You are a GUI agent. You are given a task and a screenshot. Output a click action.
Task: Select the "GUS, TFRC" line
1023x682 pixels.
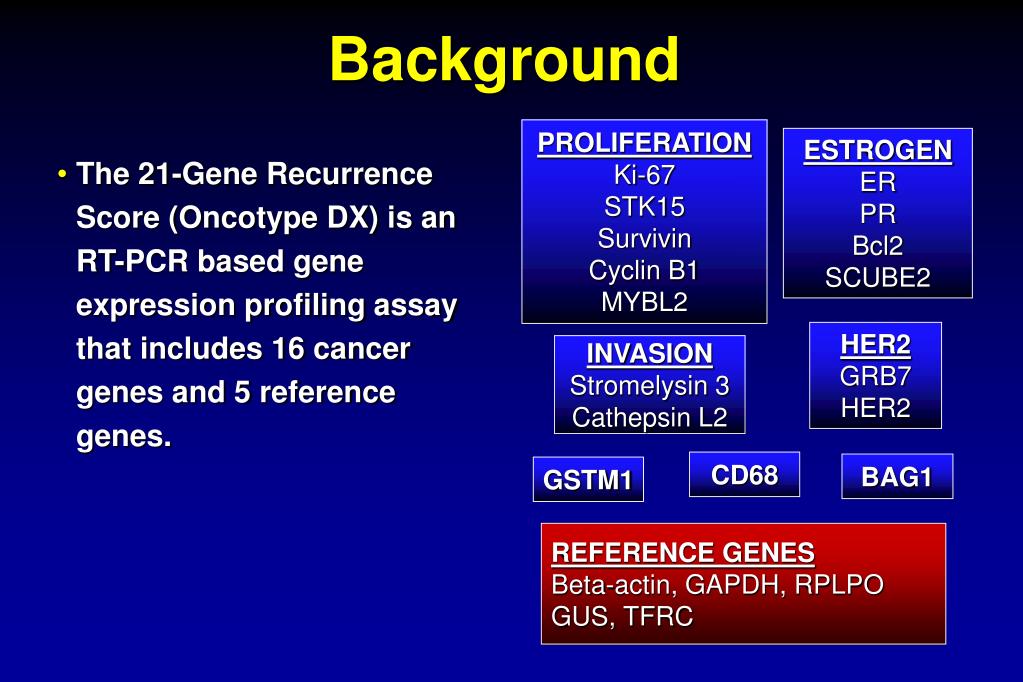(622, 617)
